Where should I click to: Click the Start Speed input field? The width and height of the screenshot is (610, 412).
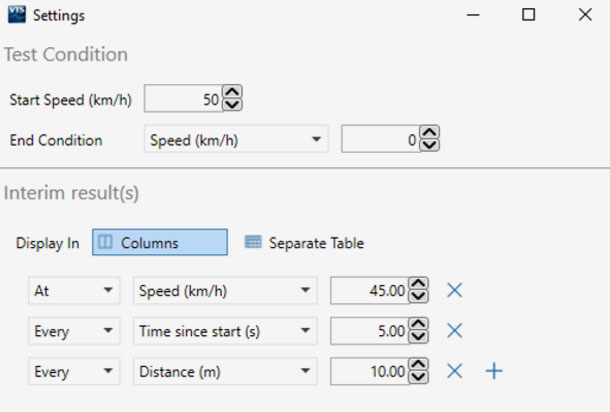click(183, 99)
